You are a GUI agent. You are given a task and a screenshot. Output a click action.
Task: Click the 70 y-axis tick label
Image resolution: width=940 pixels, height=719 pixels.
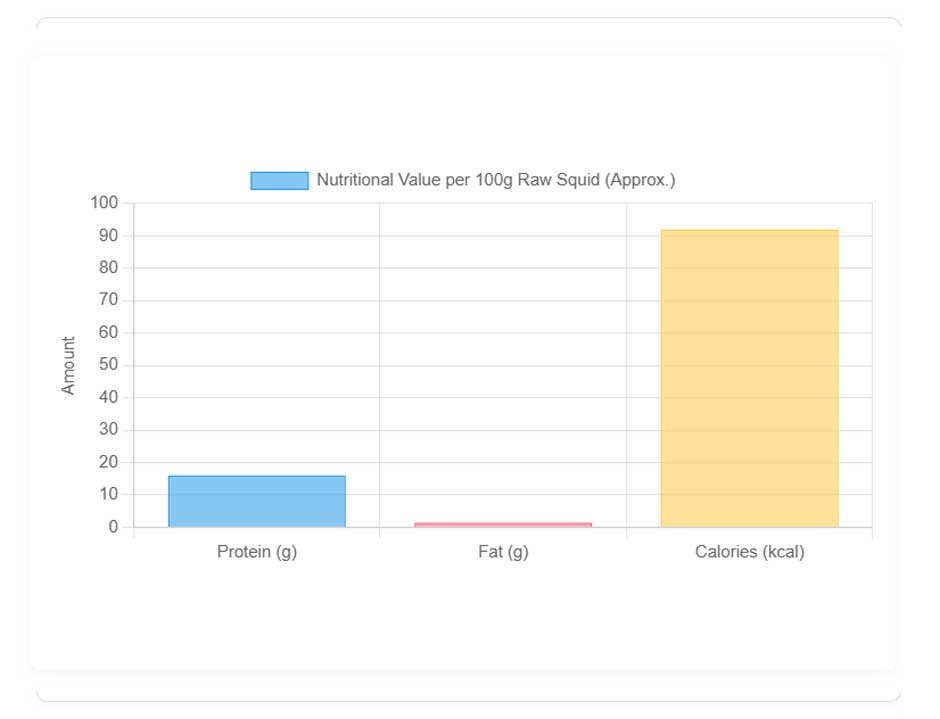point(109,300)
